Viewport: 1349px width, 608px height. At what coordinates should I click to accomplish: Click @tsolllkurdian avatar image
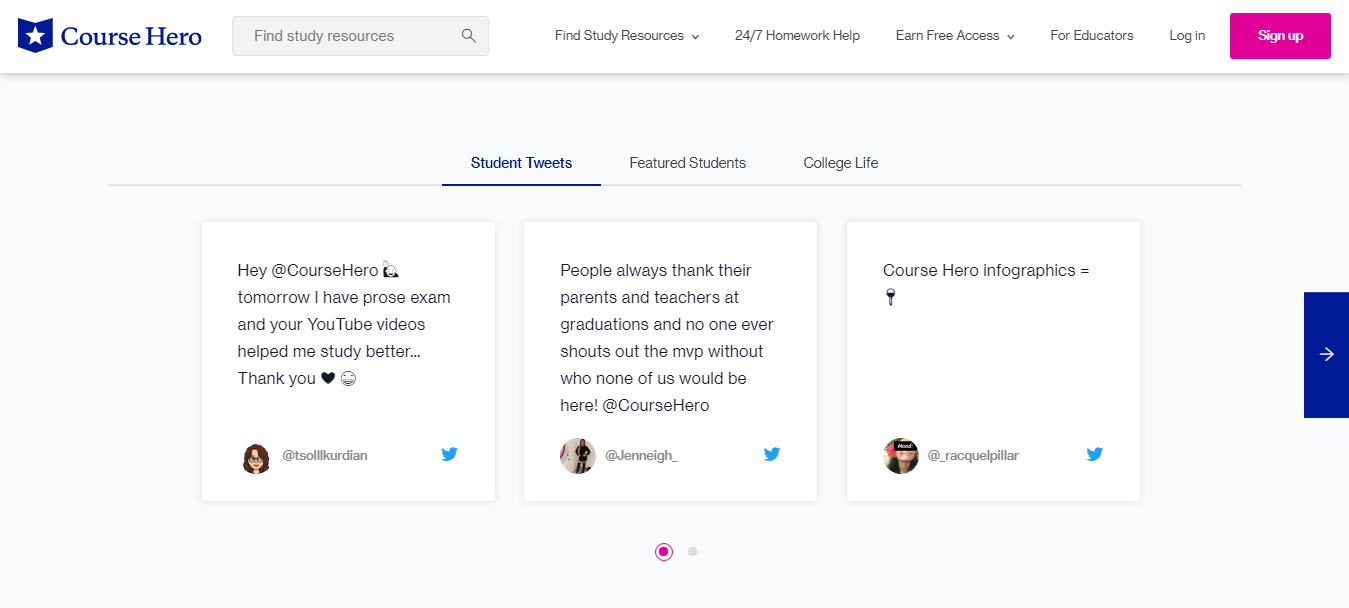(256, 456)
